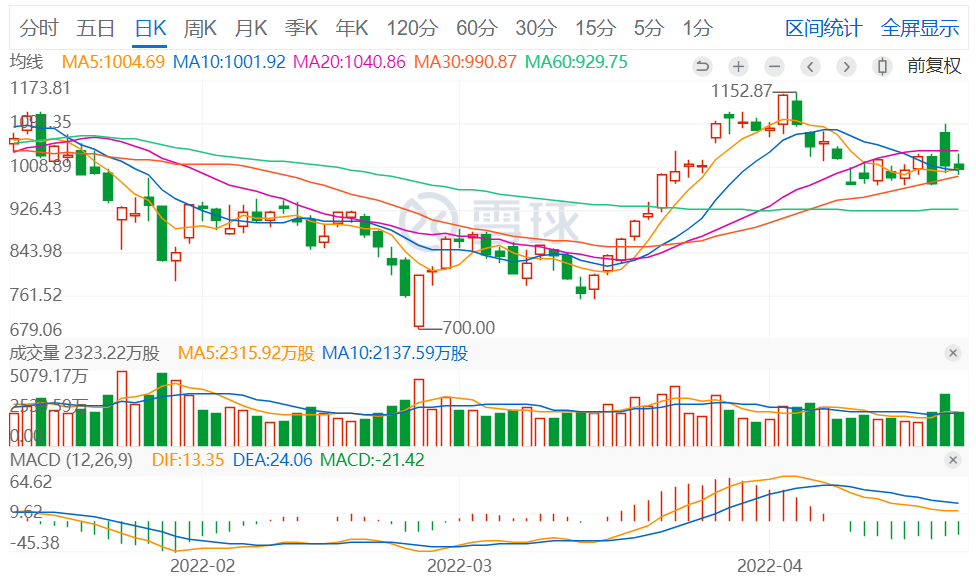
Task: Click the reset/undo chart view icon
Action: [702, 67]
